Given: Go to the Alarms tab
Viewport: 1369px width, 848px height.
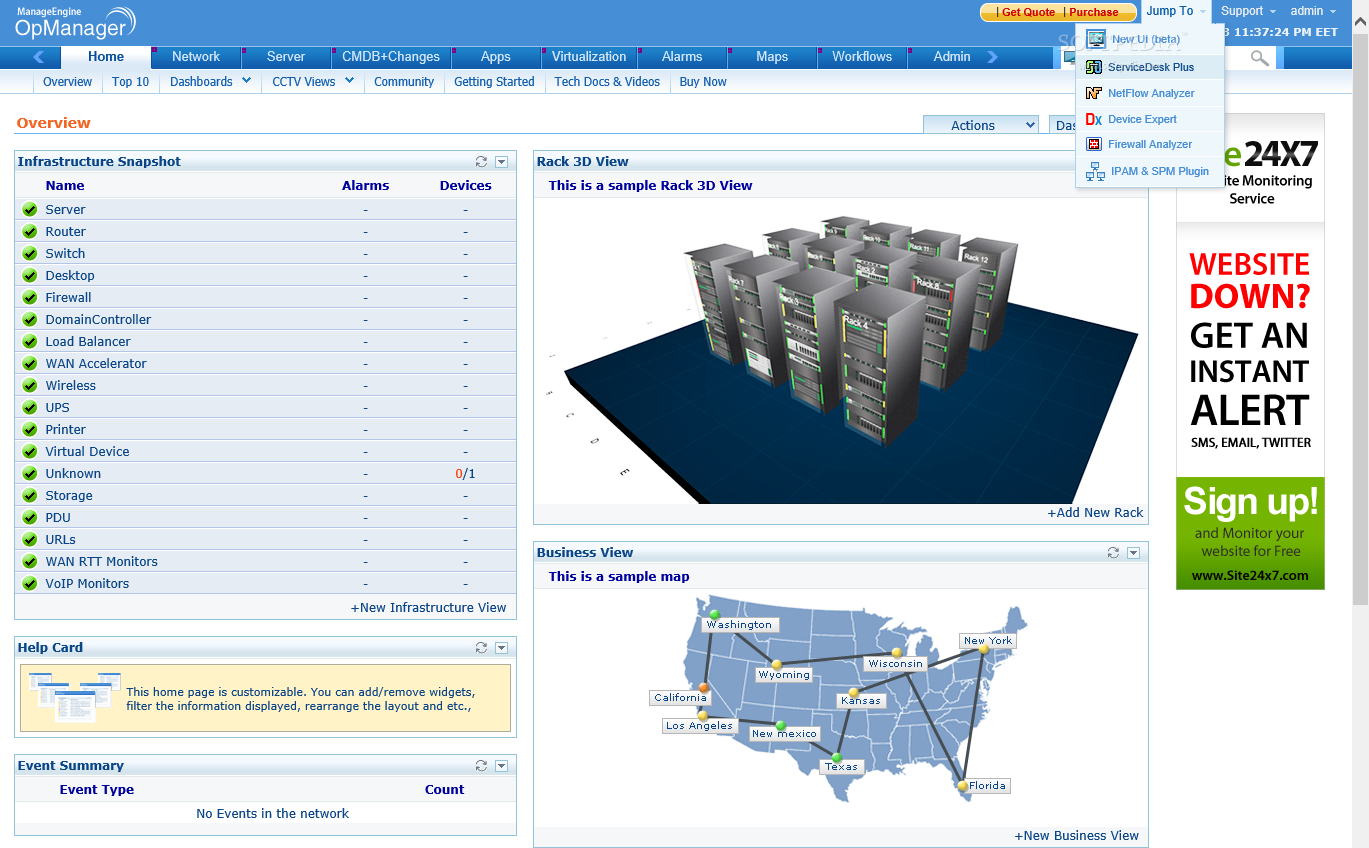Looking at the screenshot, I should [x=682, y=57].
